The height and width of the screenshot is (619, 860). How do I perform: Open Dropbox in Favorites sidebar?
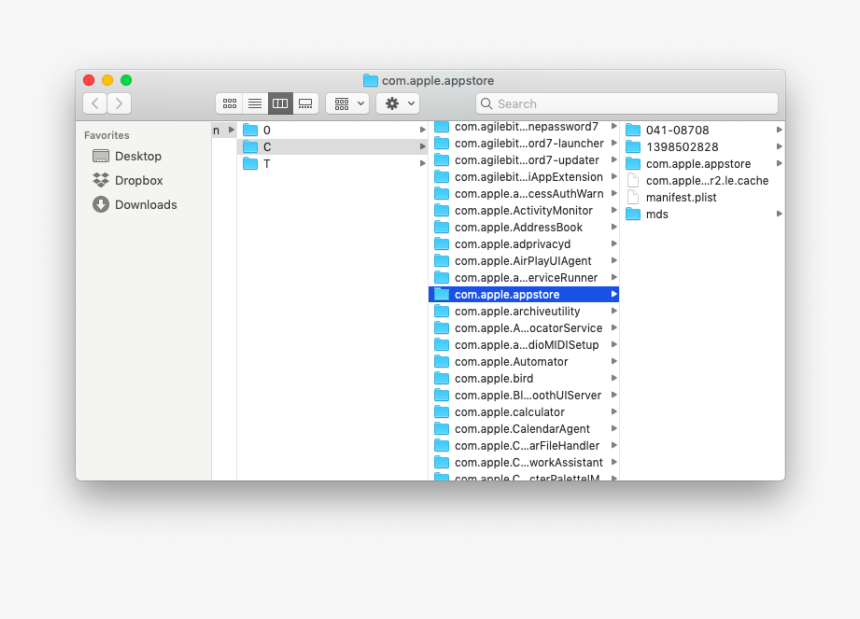127,180
